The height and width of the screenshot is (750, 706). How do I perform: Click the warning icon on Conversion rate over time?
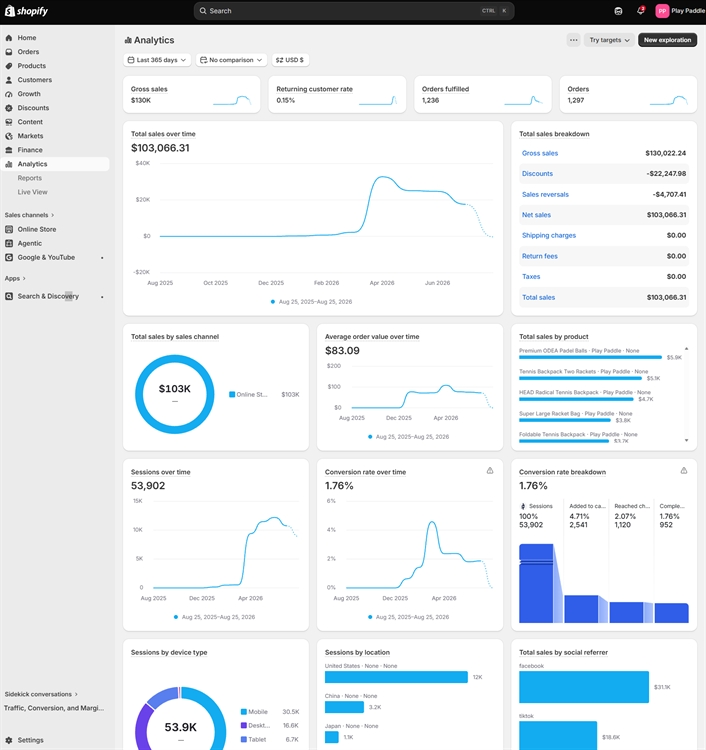point(490,471)
